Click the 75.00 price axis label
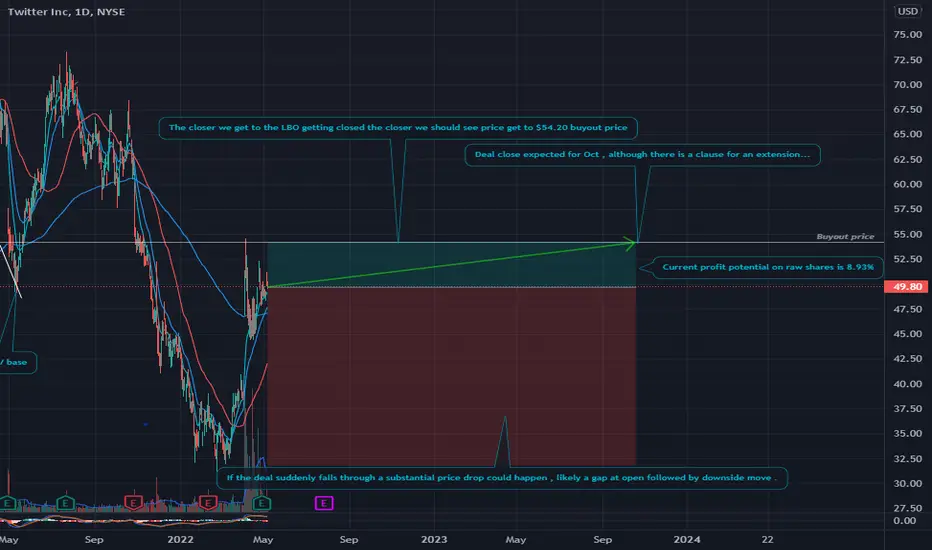932x550 pixels. (908, 34)
